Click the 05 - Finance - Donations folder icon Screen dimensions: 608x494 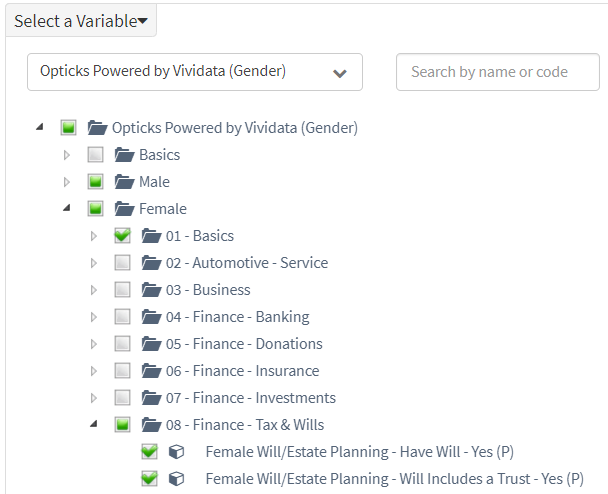point(151,344)
